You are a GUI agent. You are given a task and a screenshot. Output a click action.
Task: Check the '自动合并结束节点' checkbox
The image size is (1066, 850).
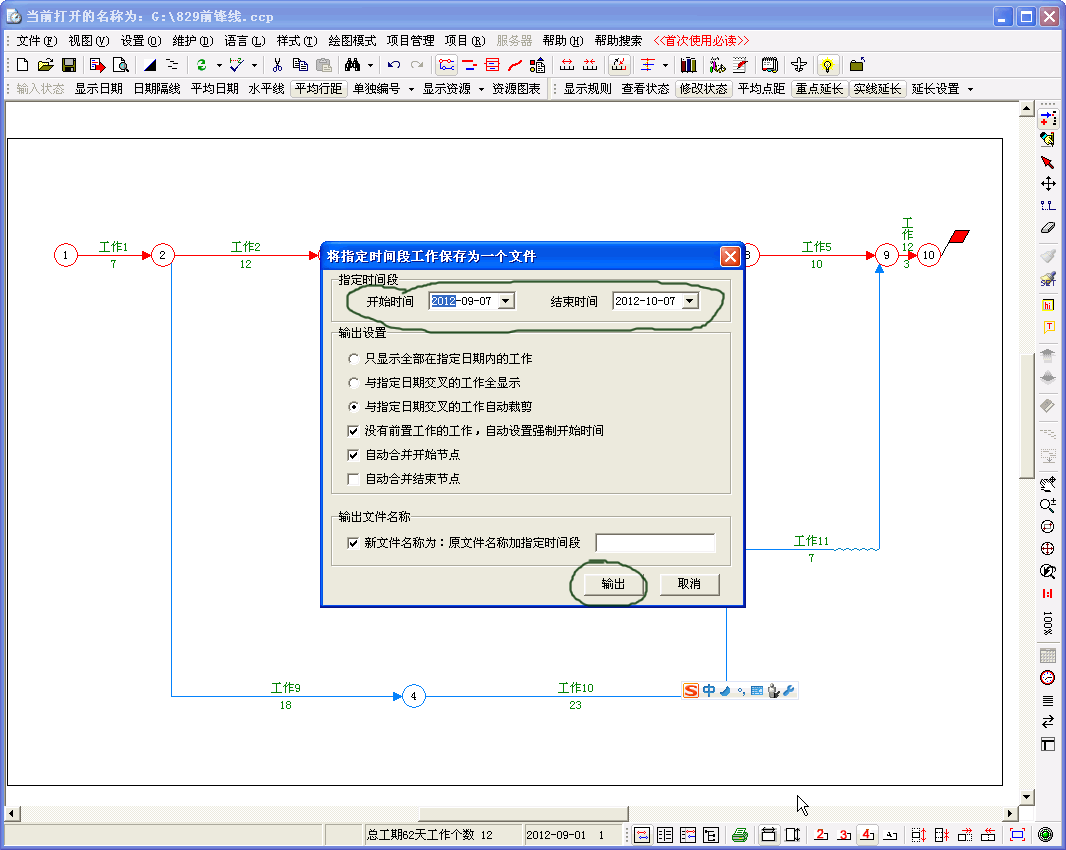tap(353, 479)
